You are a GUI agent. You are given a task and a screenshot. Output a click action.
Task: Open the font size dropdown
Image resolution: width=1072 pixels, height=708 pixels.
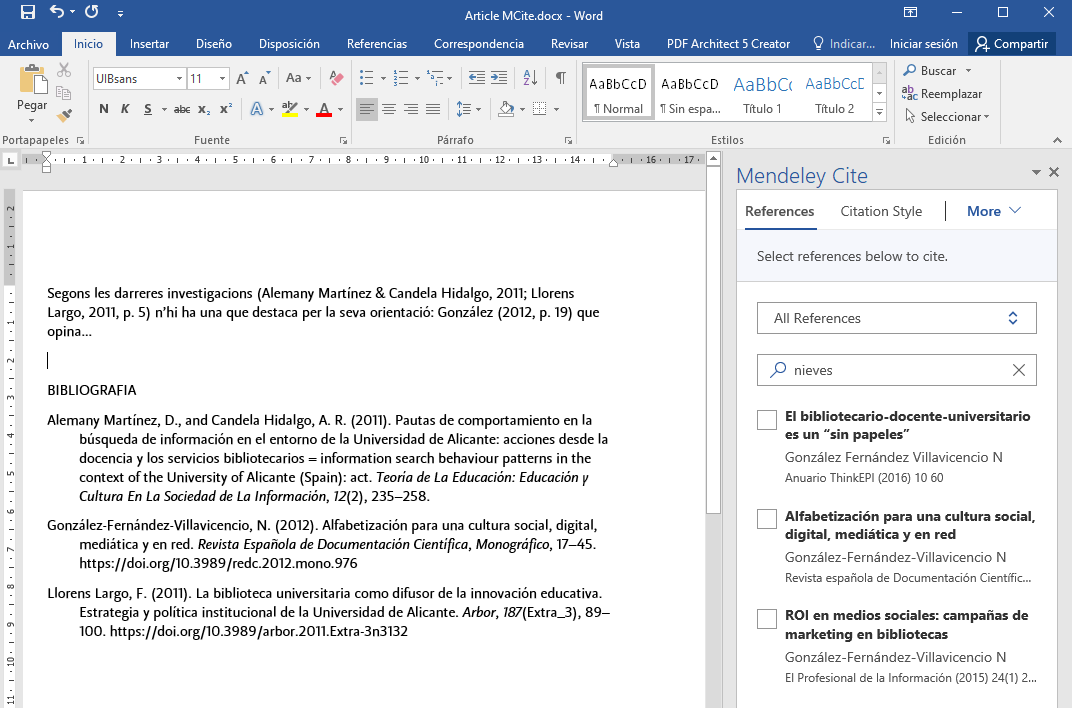click(x=222, y=79)
